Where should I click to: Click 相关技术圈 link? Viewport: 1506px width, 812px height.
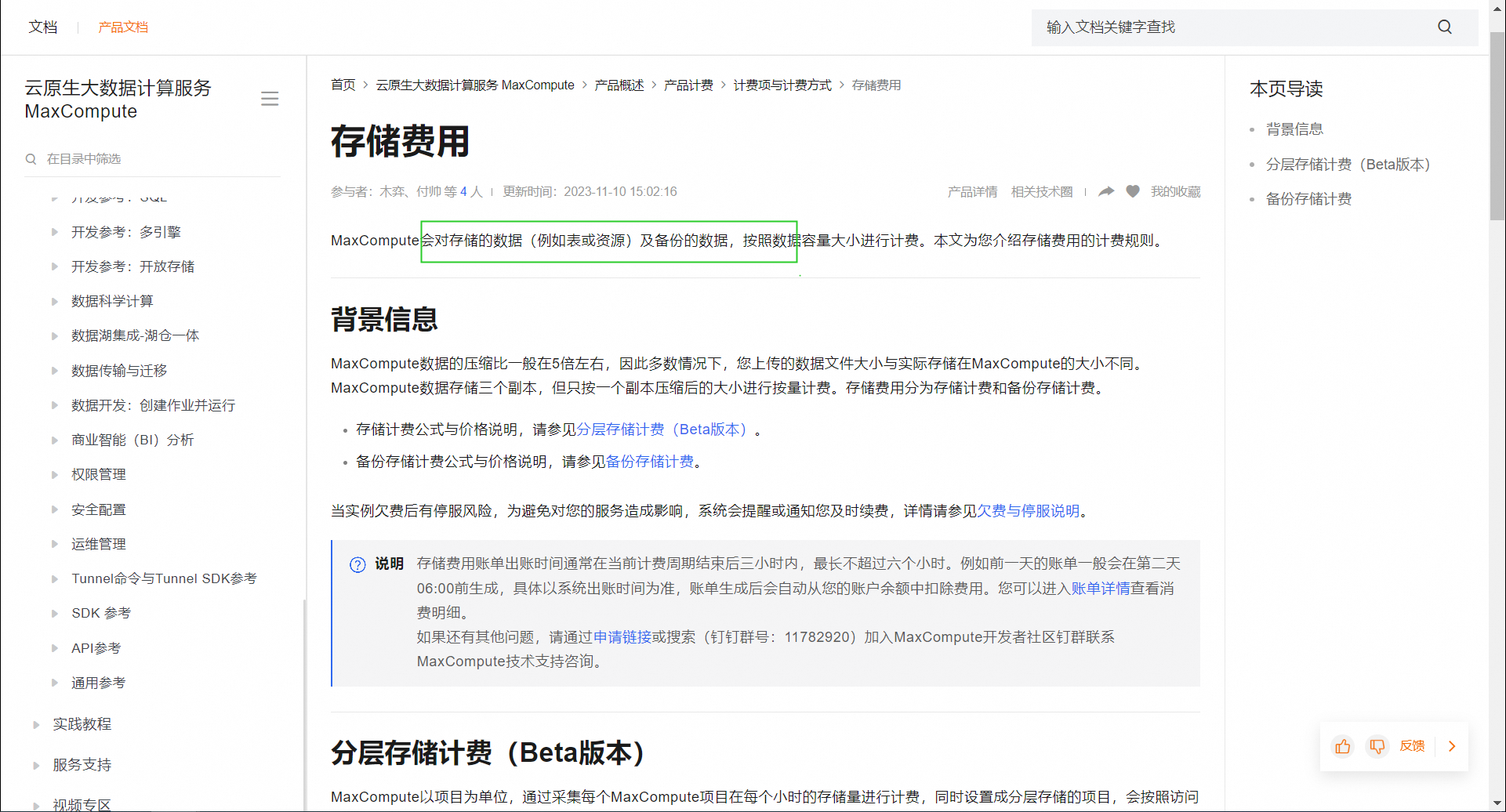pyautogui.click(x=1042, y=191)
